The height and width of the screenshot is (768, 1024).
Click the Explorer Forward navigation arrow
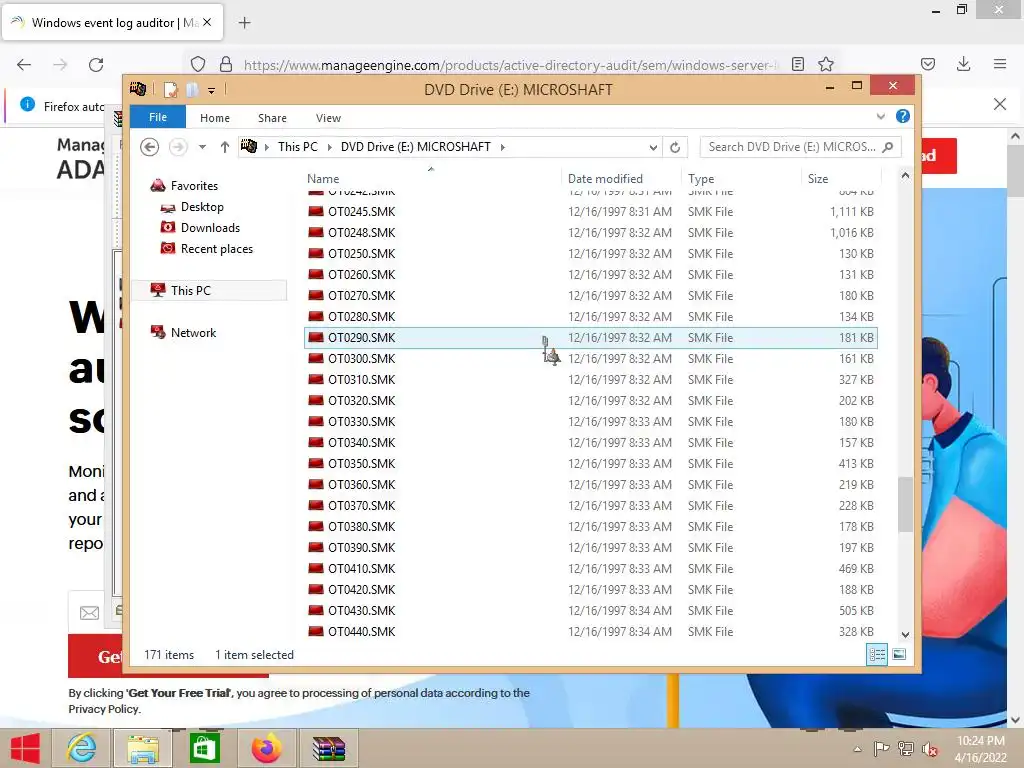point(178,147)
